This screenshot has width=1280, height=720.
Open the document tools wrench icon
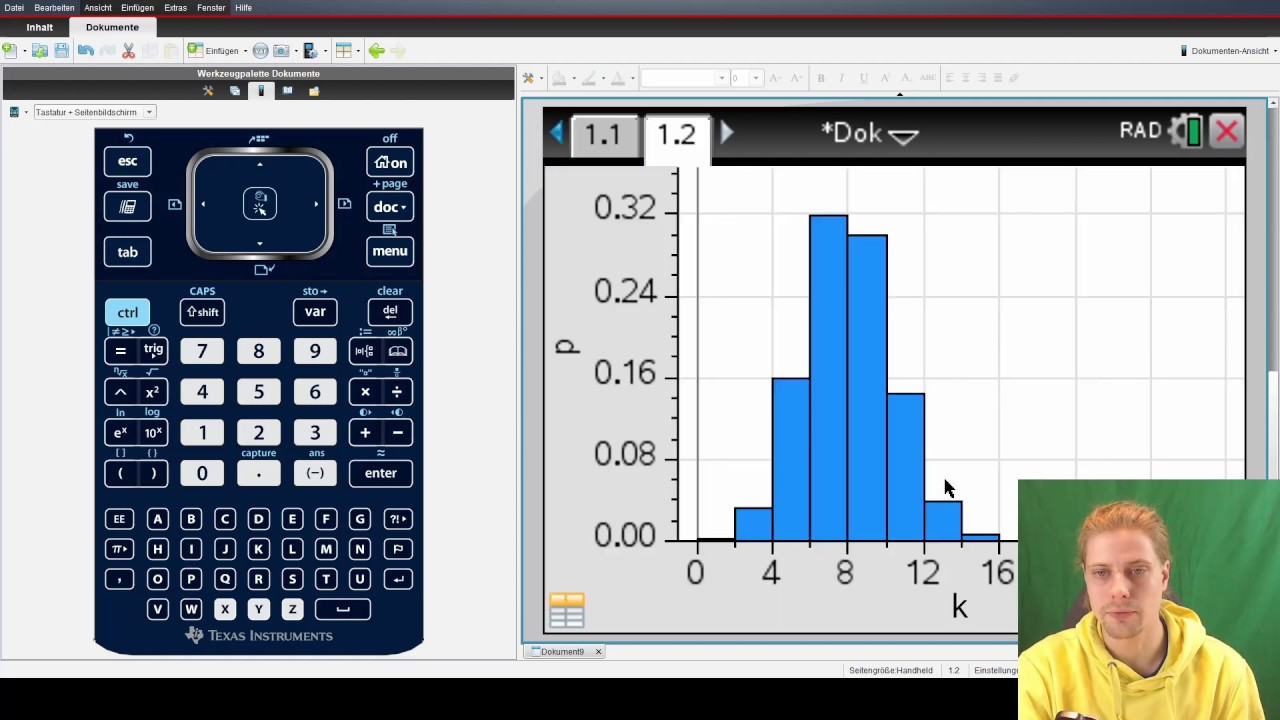click(208, 91)
